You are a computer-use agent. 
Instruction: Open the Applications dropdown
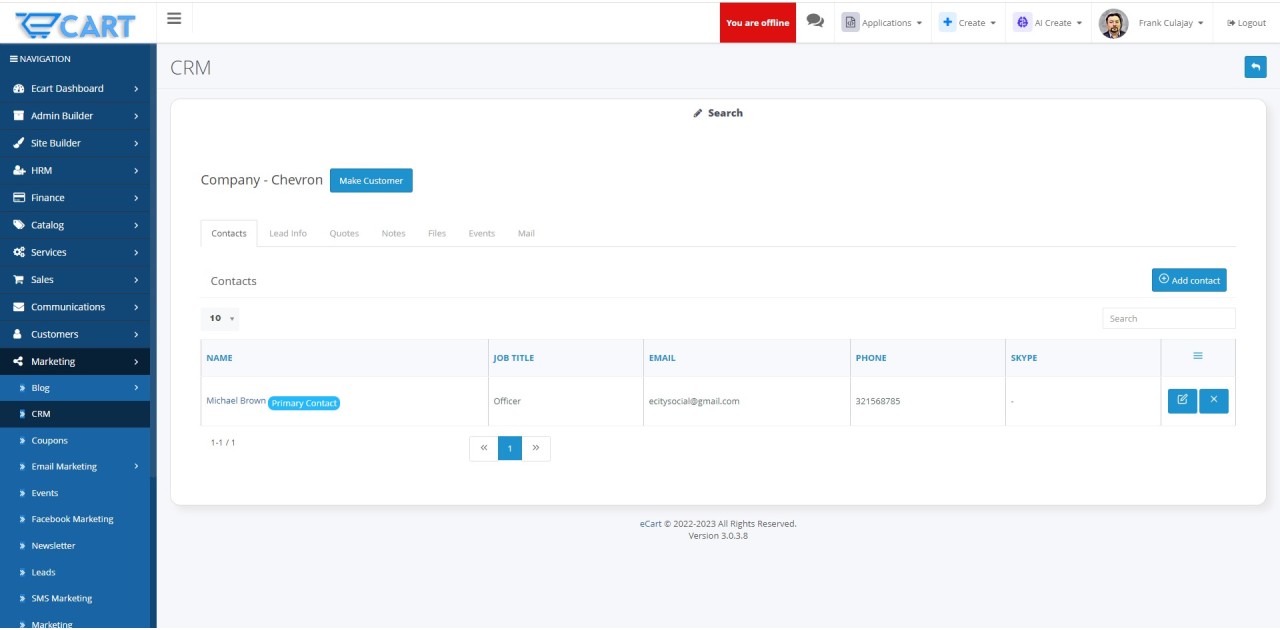[881, 22]
